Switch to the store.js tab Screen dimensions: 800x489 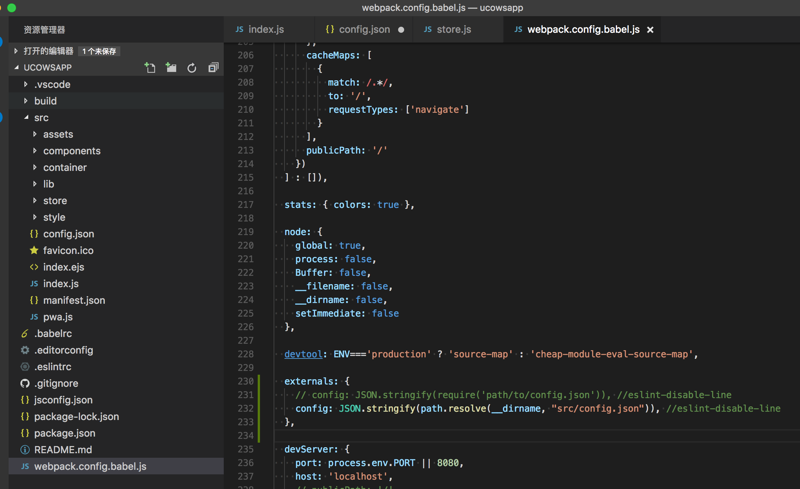pos(453,30)
